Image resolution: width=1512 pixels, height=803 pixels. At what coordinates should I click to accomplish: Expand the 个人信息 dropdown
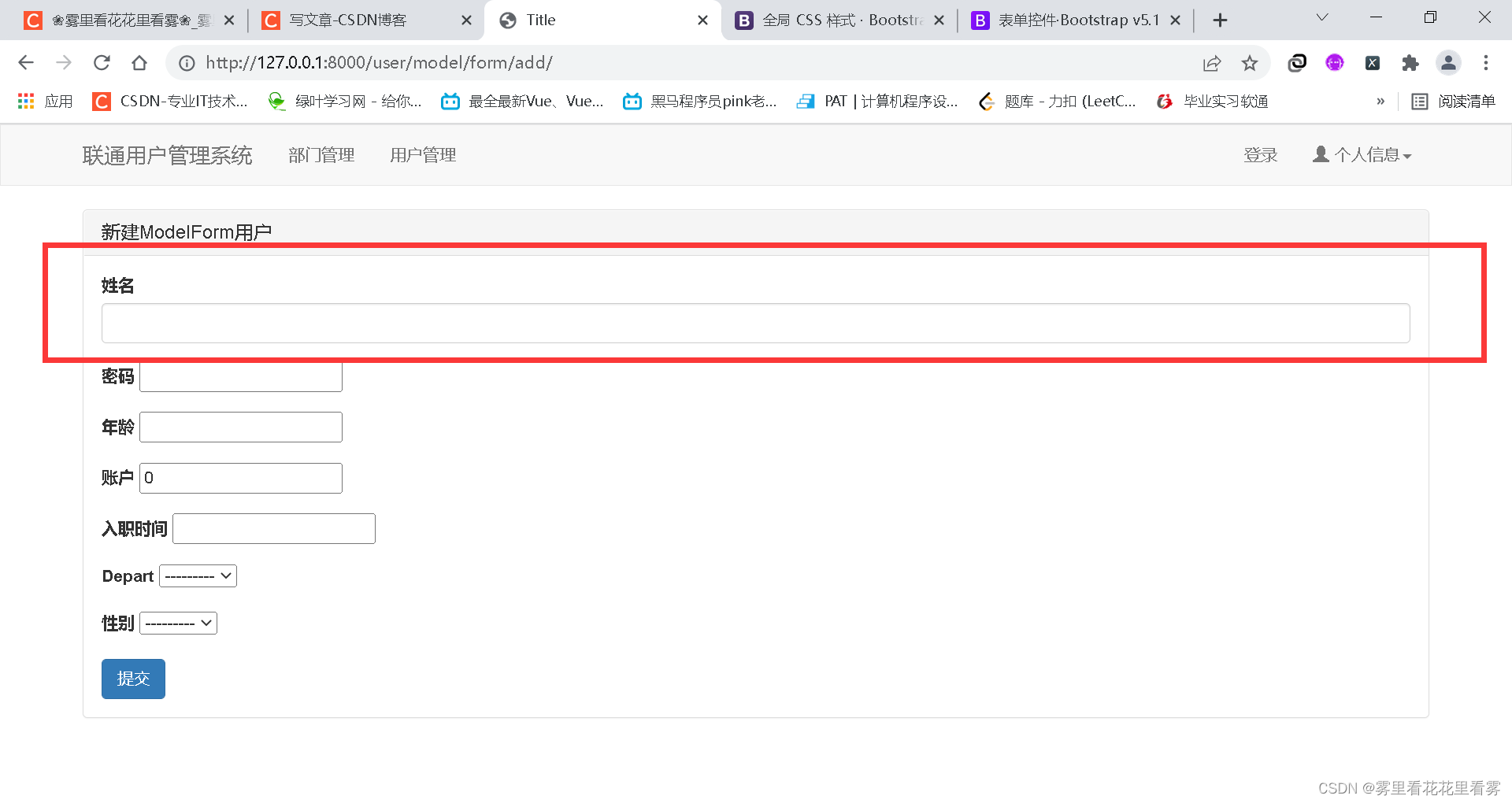[x=1362, y=155]
